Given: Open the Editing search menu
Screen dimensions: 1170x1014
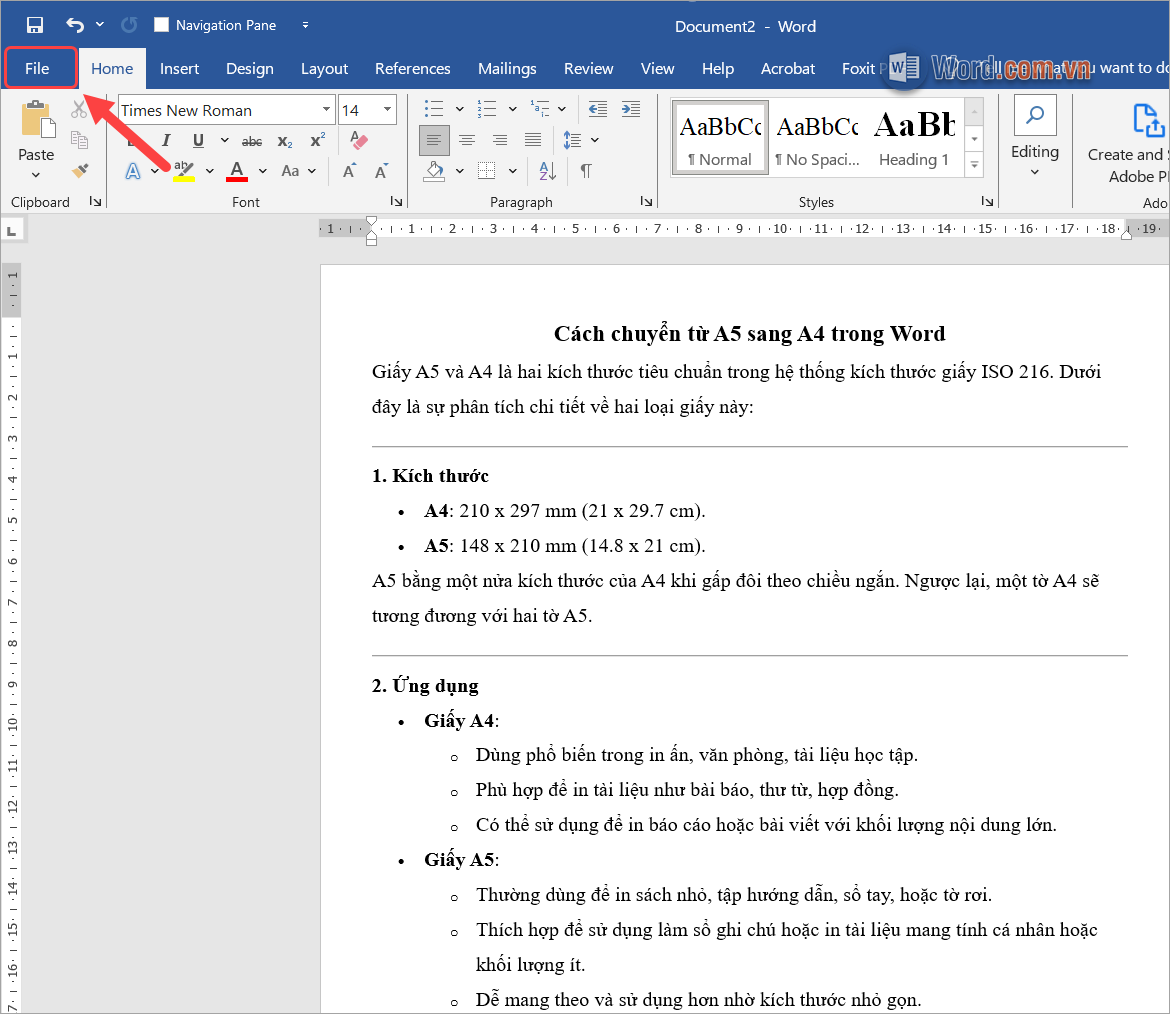Looking at the screenshot, I should (1035, 138).
